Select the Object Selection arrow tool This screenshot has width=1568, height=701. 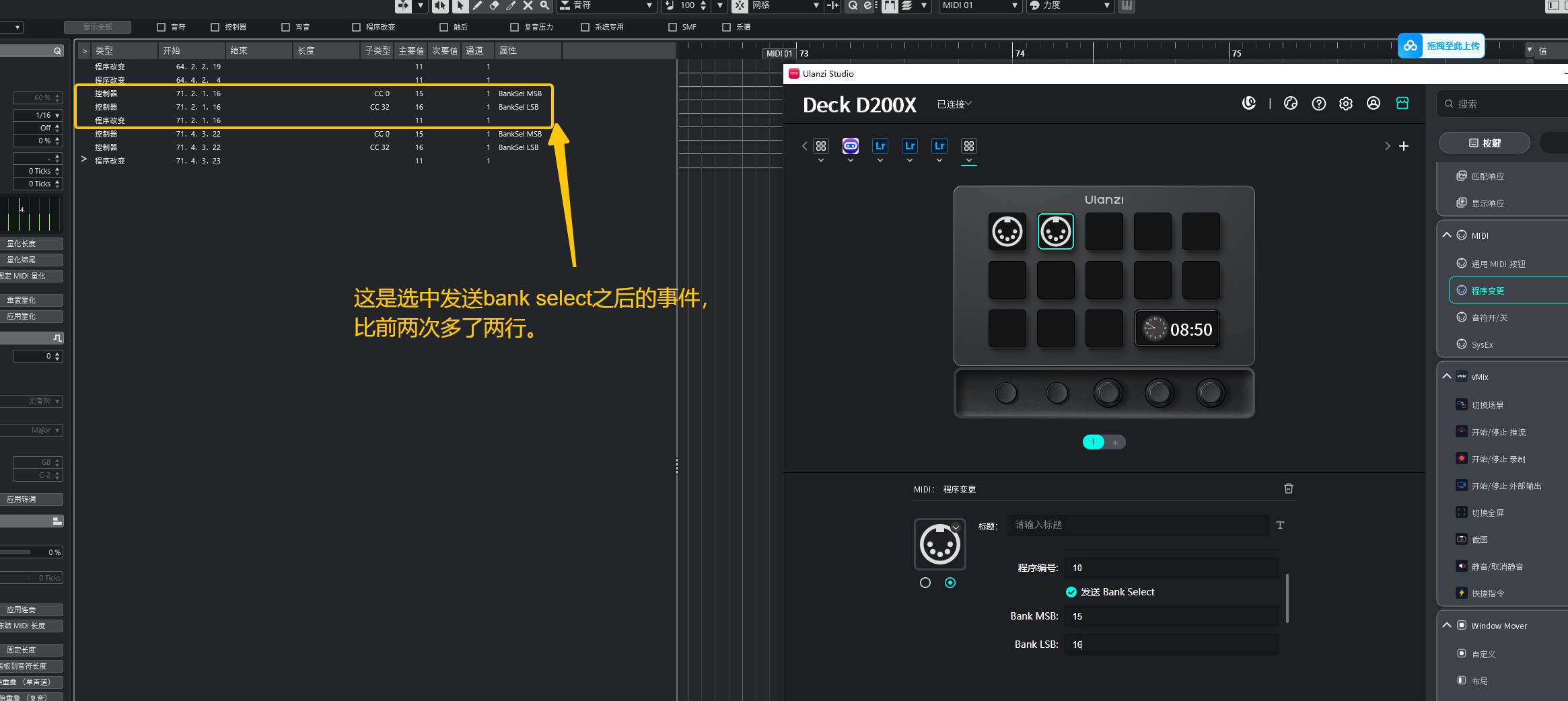click(460, 5)
